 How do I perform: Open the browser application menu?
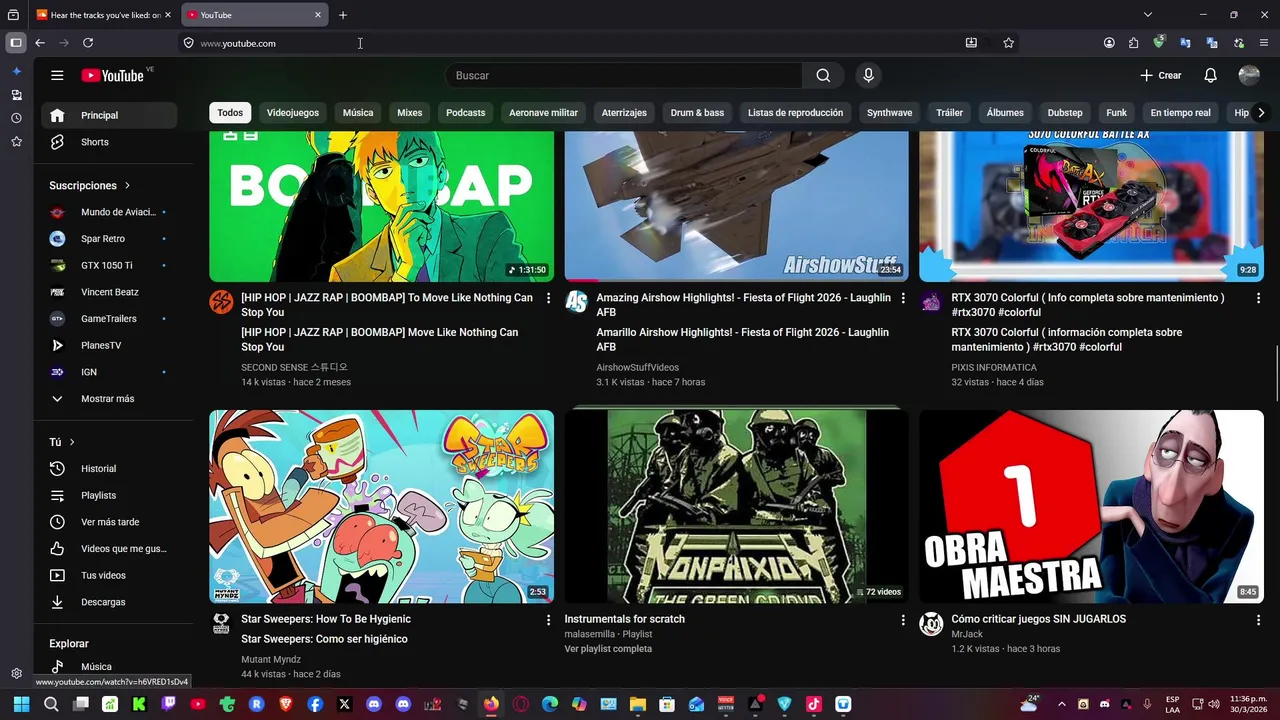point(1264,43)
